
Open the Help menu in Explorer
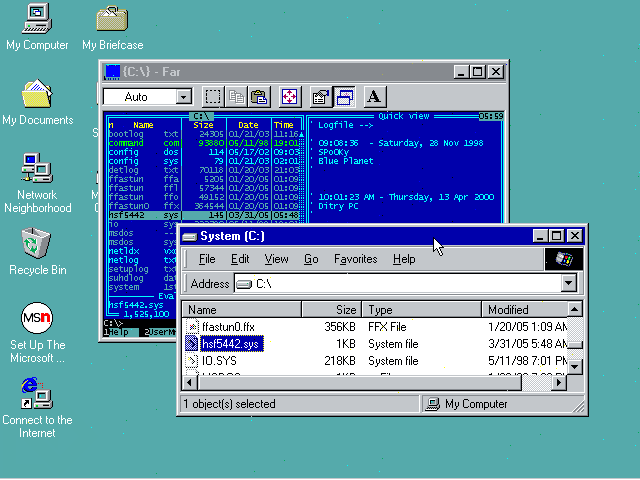(x=404, y=259)
